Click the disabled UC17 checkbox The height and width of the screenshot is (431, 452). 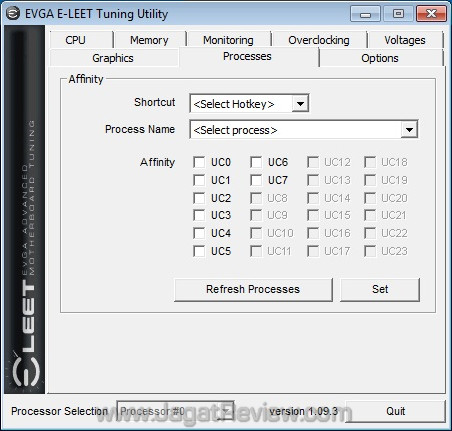313,251
